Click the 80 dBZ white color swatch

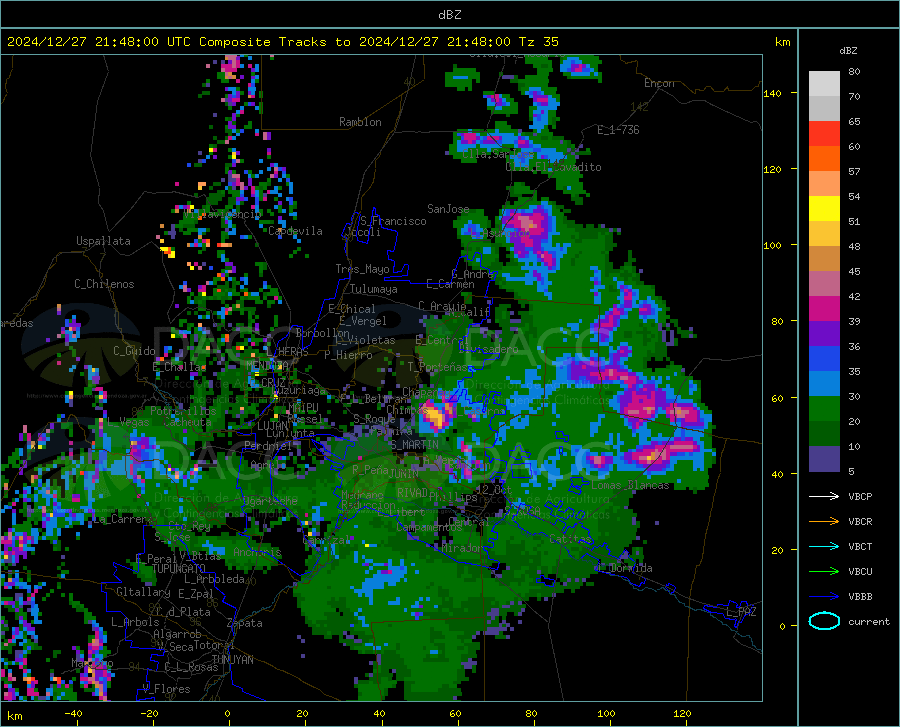pyautogui.click(x=824, y=83)
